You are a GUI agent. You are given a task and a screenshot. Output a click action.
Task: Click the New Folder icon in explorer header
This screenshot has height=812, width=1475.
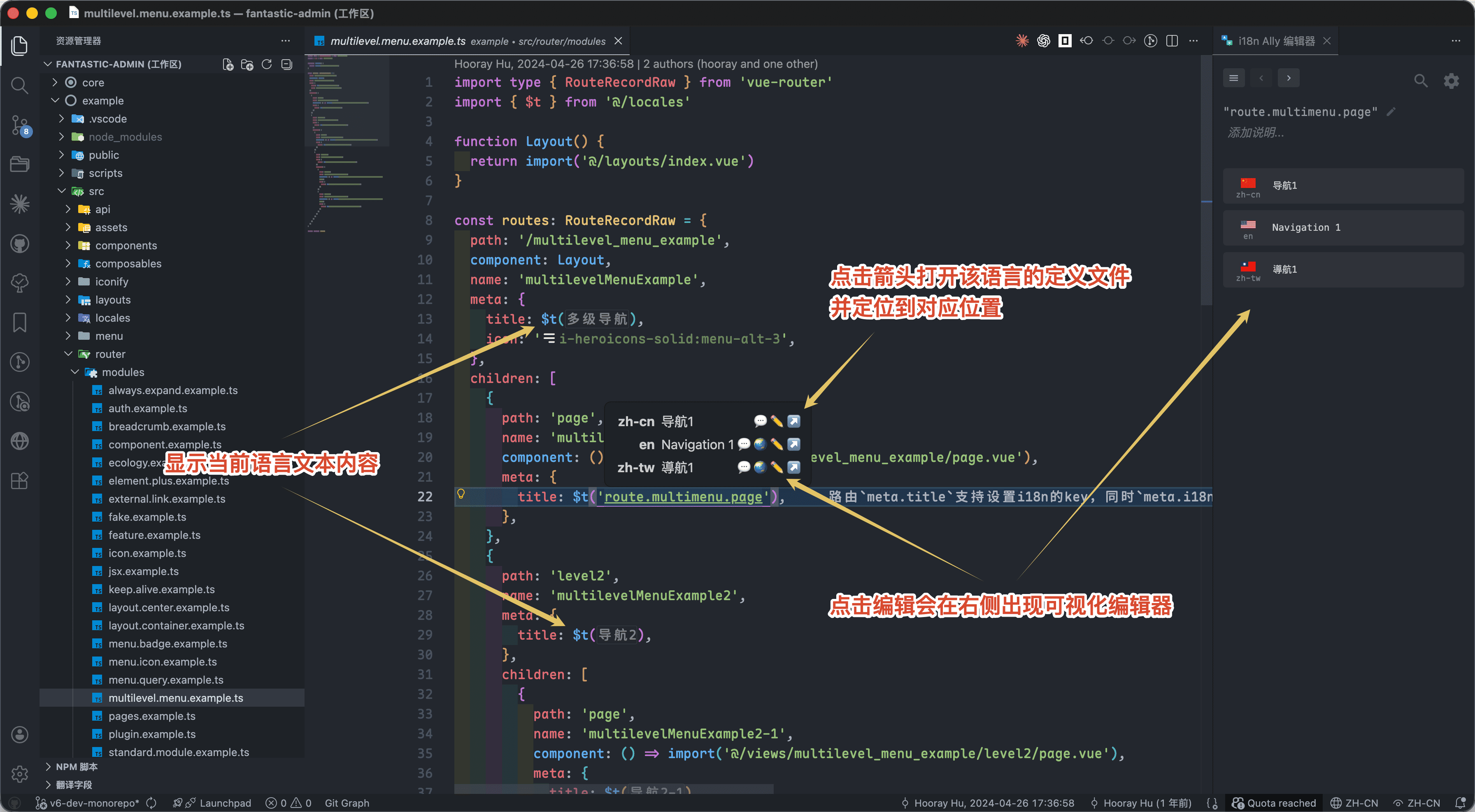tap(247, 65)
